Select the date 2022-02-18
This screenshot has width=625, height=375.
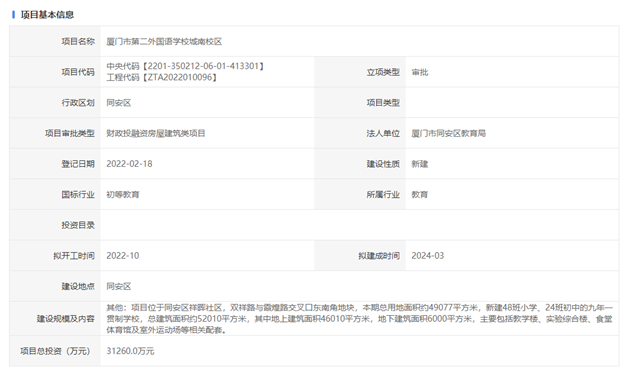pyautogui.click(x=129, y=164)
